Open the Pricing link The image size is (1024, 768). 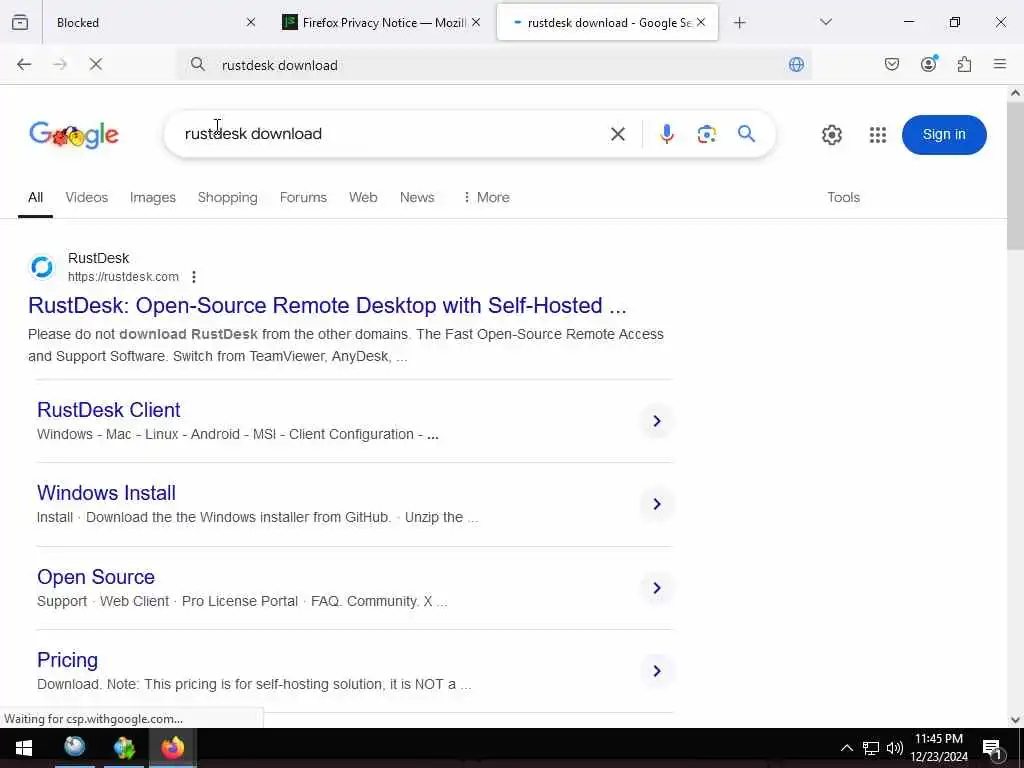coord(67,660)
